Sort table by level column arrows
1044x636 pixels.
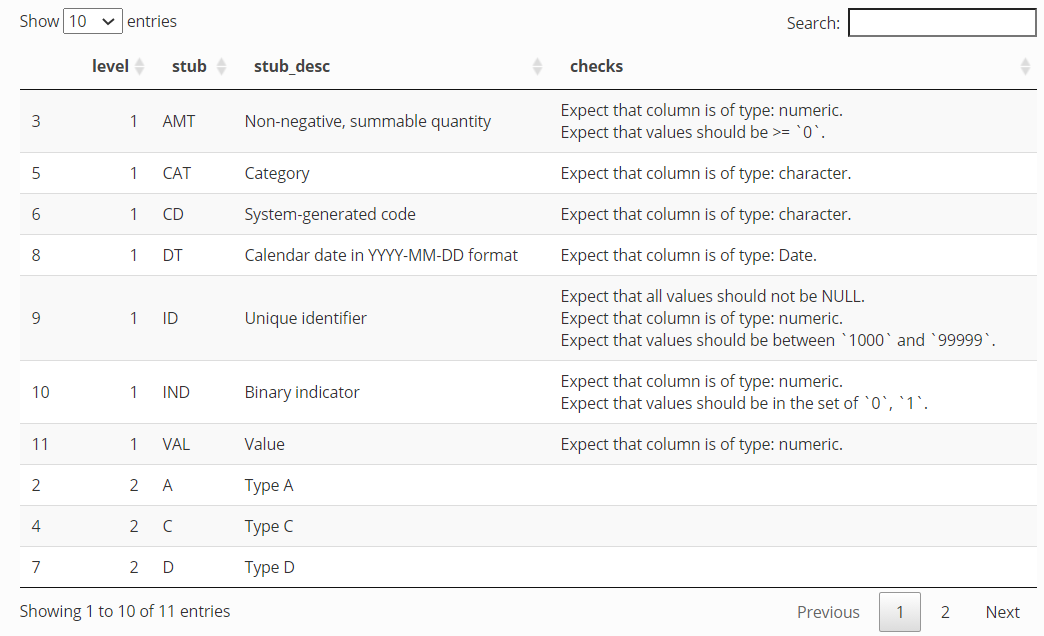coord(139,67)
